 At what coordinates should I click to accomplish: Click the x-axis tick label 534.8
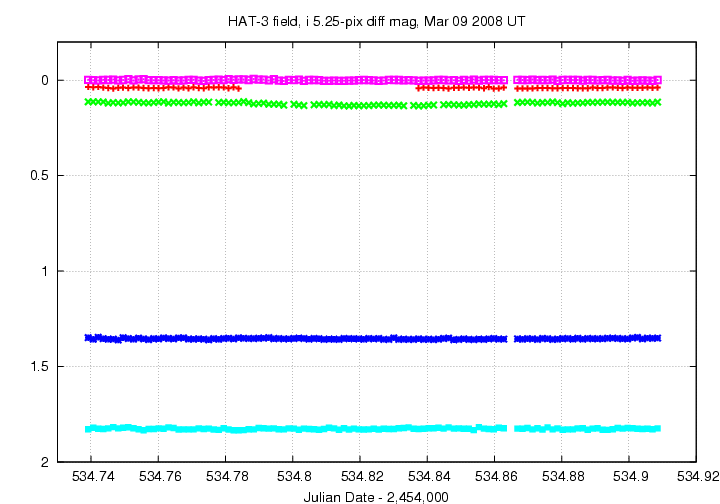[294, 476]
